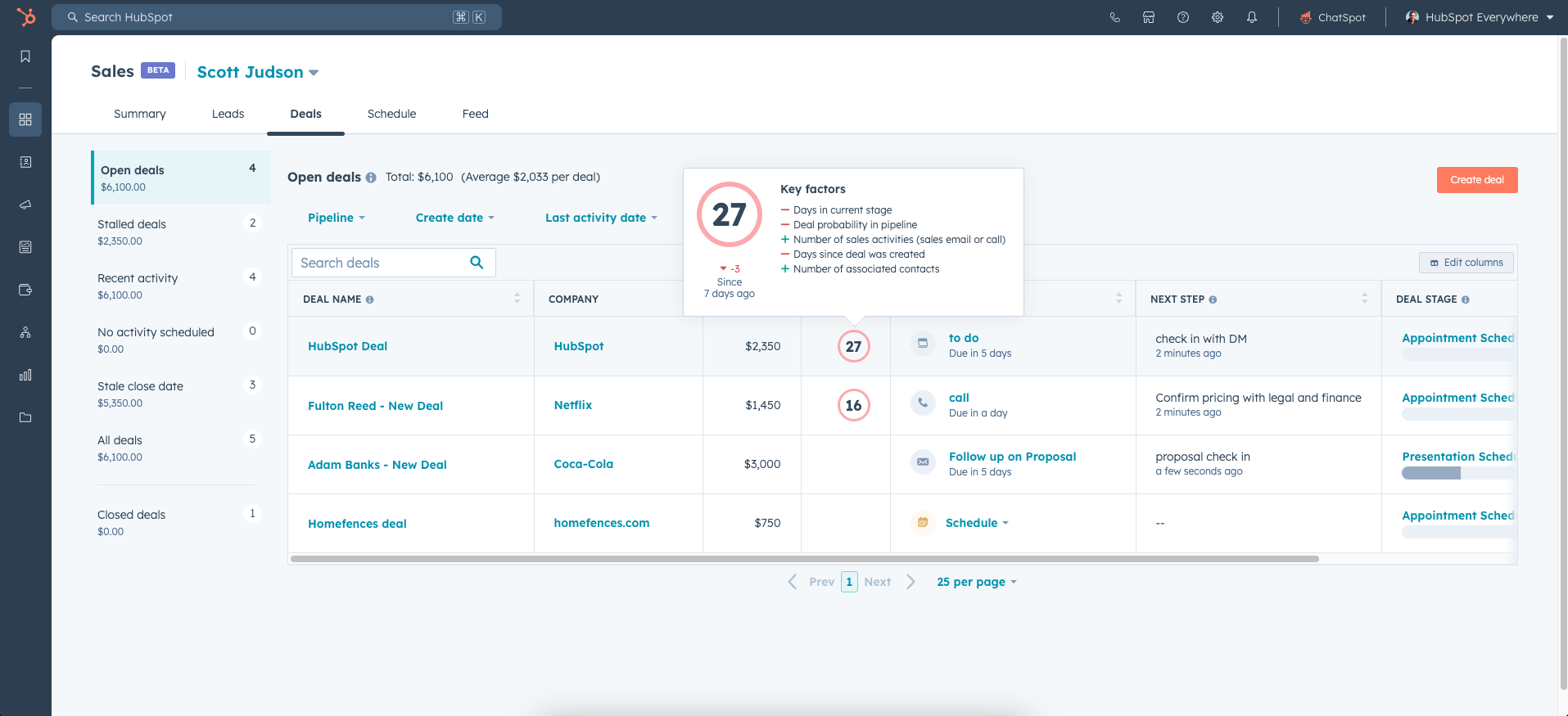The image size is (1568, 716).
Task: Select the Stale close date filter
Action: (180, 394)
